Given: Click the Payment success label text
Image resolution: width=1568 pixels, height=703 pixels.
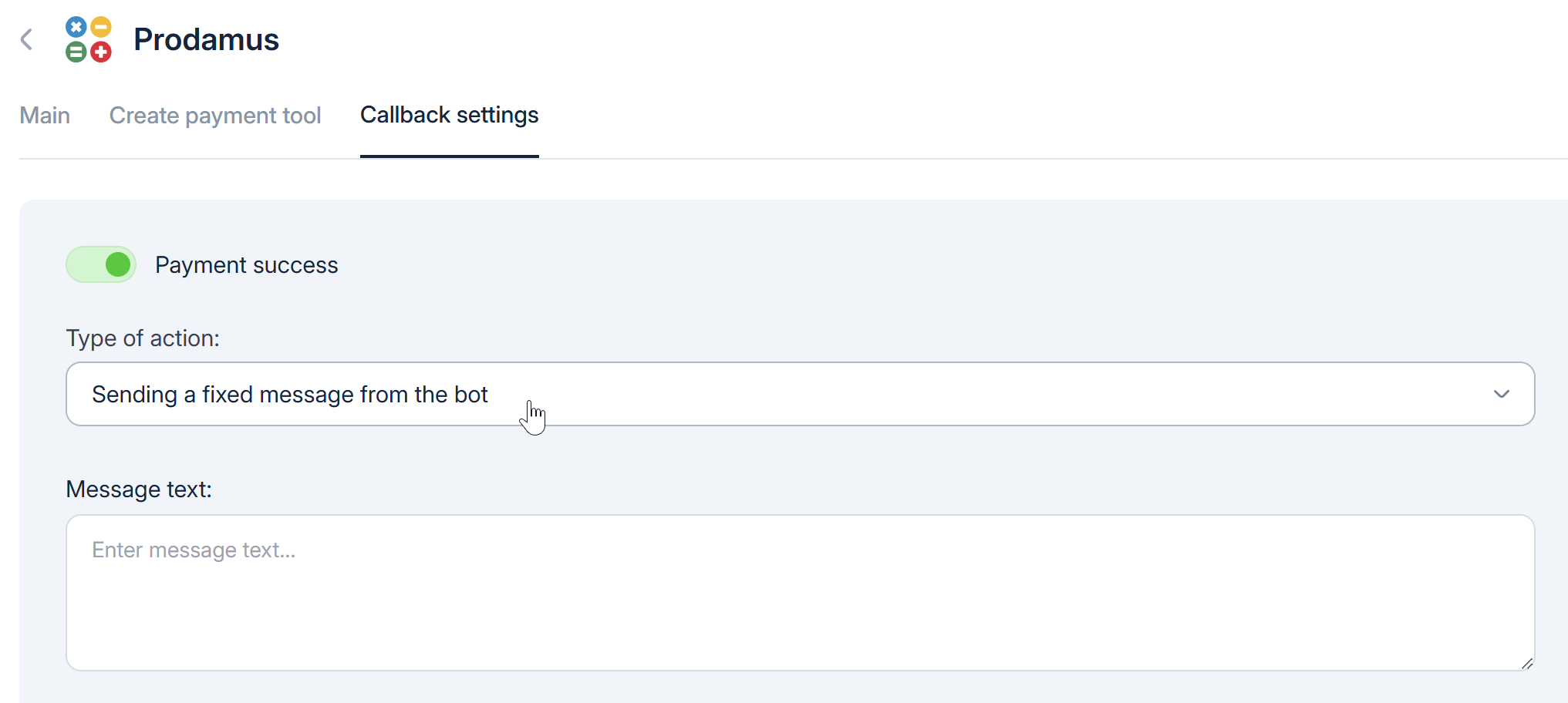Looking at the screenshot, I should click(246, 265).
